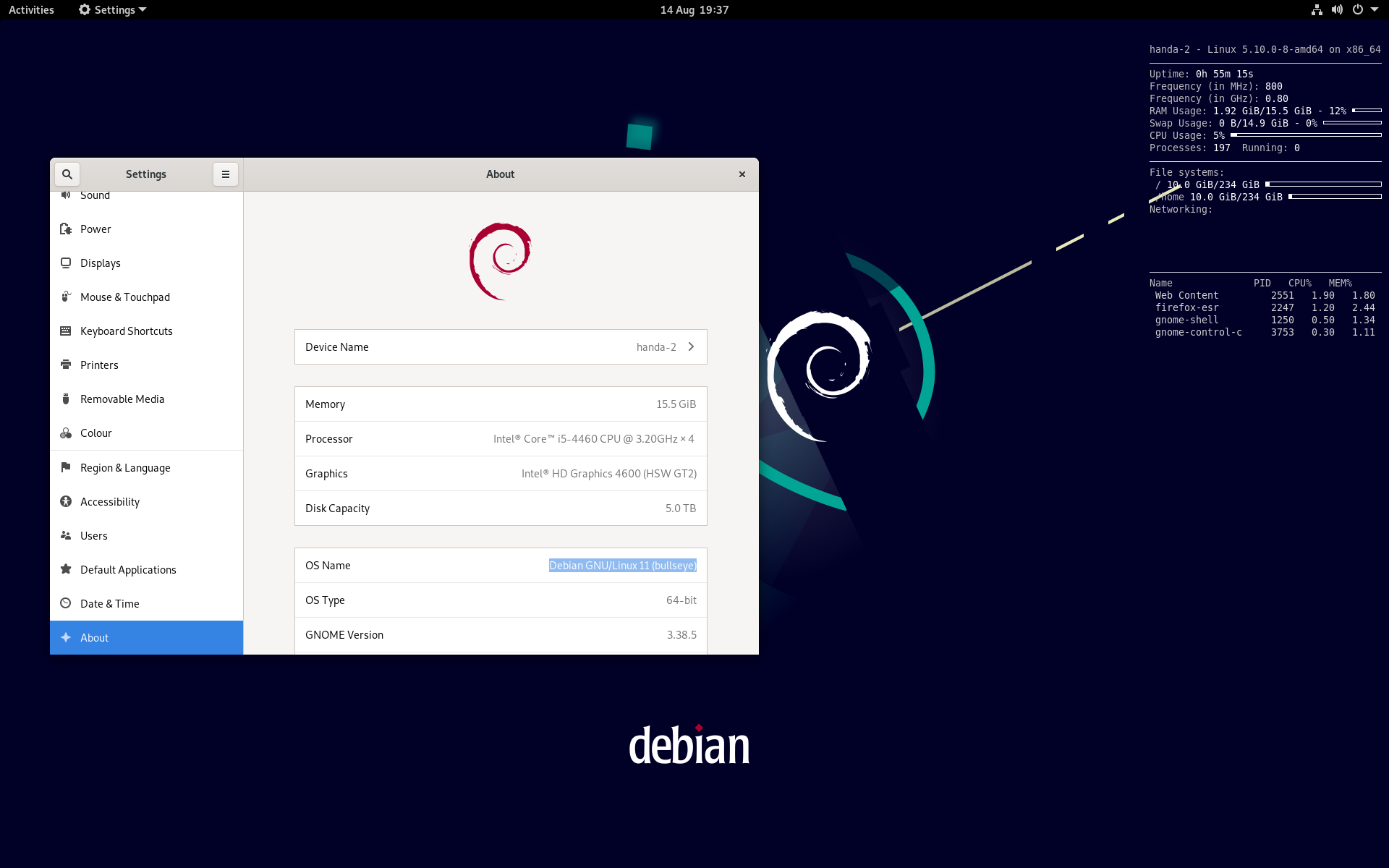Click the Mouse & Touchpad icon
This screenshot has width=1389, height=868.
[x=66, y=297]
